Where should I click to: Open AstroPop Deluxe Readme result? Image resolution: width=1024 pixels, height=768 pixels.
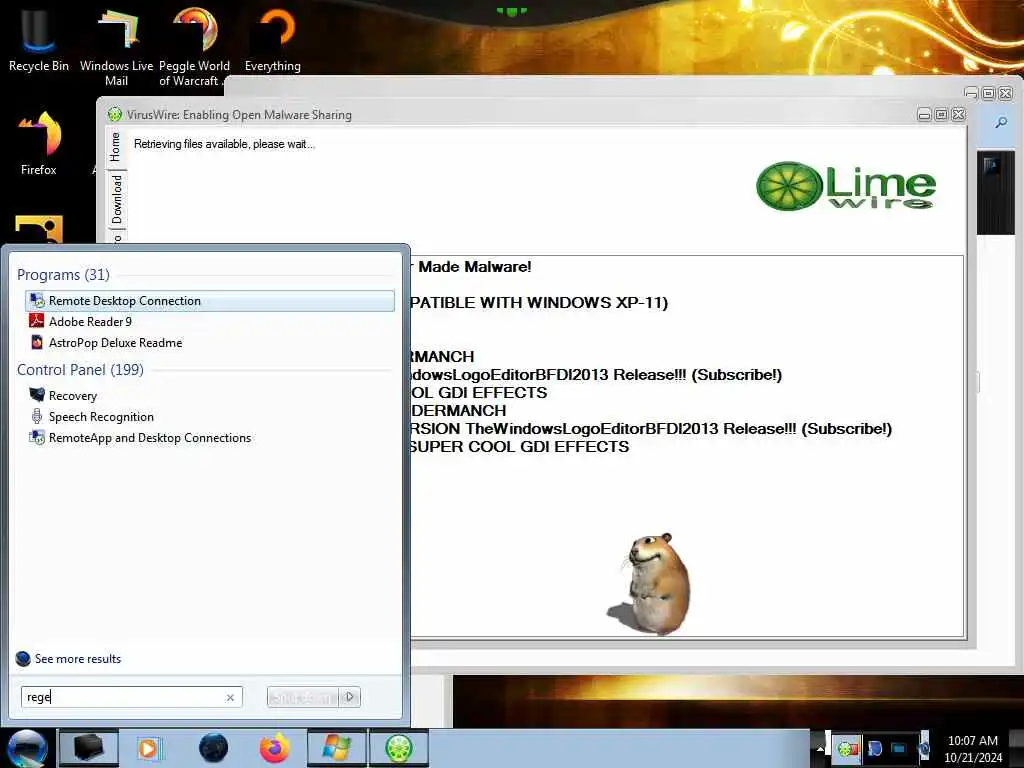click(x=210, y=343)
